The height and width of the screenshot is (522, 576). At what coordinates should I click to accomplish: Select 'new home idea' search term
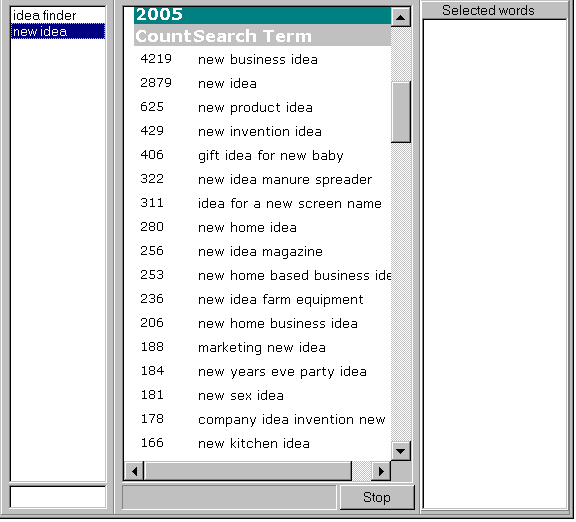247,227
